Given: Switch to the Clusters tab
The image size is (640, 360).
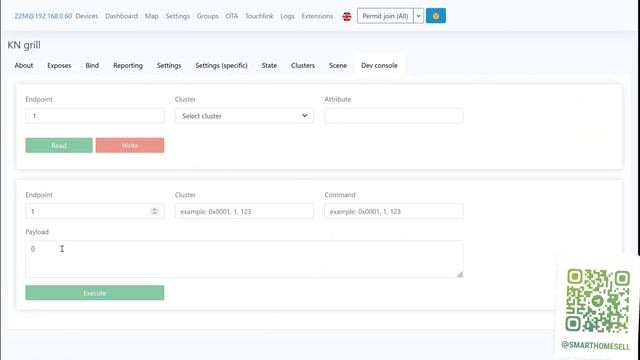Looking at the screenshot, I should [303, 65].
